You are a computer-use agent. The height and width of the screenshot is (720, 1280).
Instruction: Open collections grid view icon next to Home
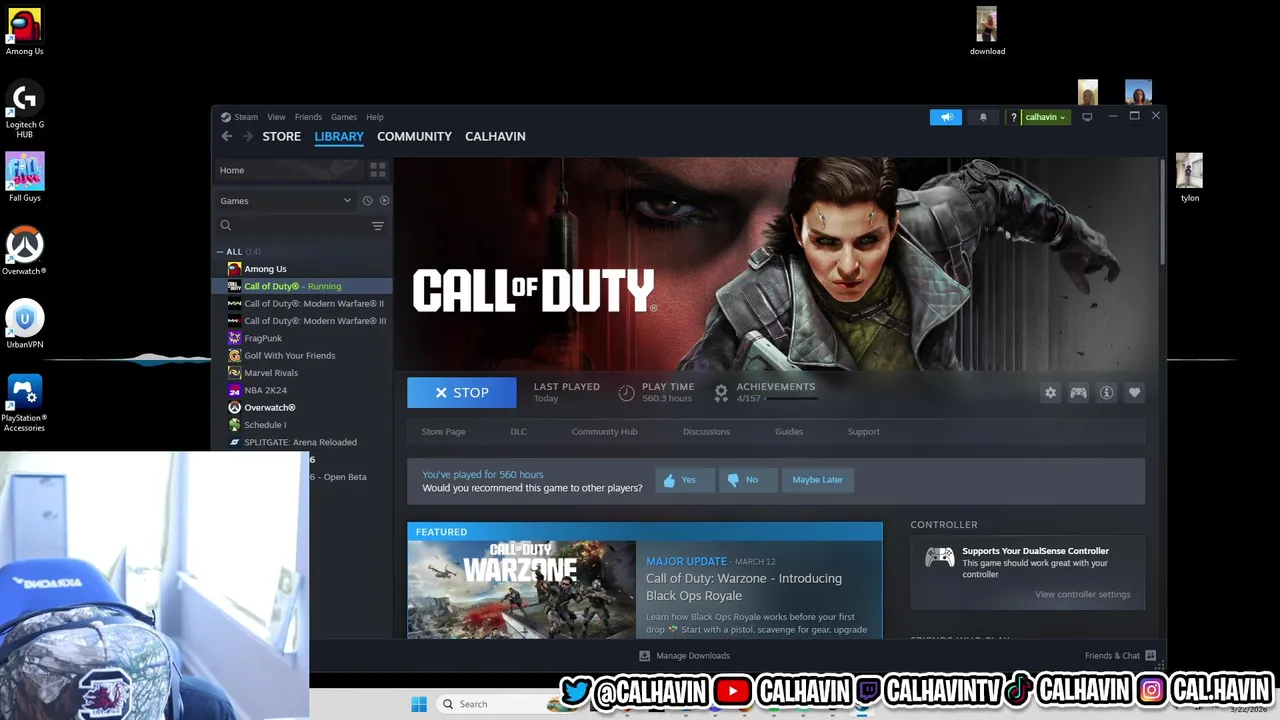(x=378, y=170)
